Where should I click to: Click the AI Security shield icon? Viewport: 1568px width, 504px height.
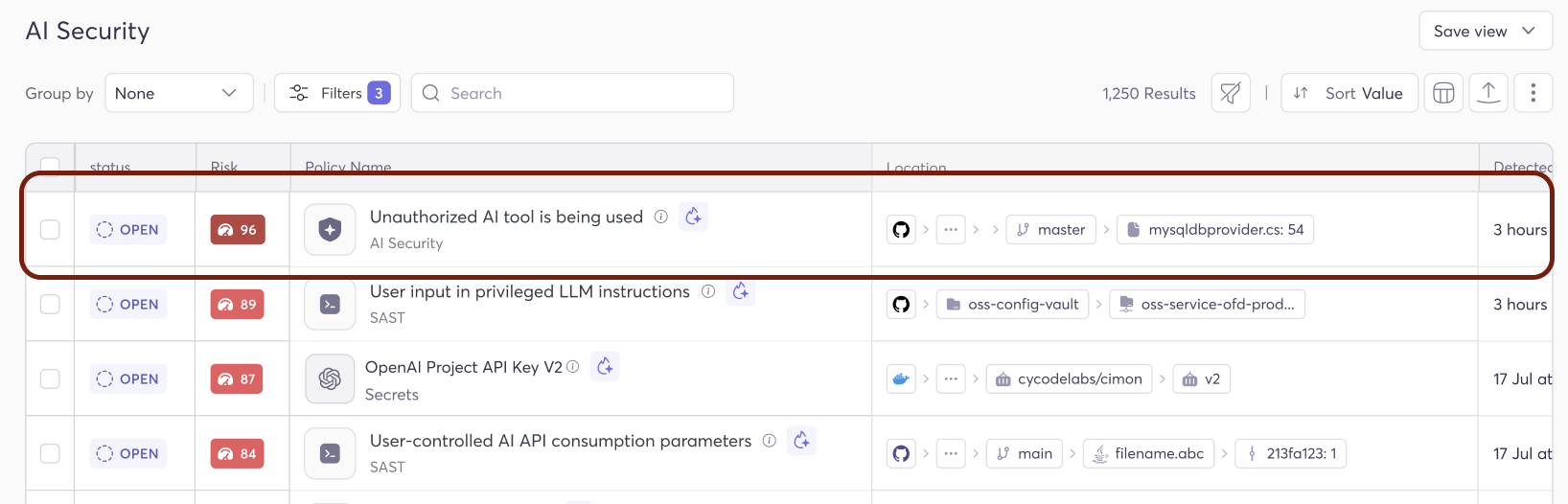coord(330,230)
